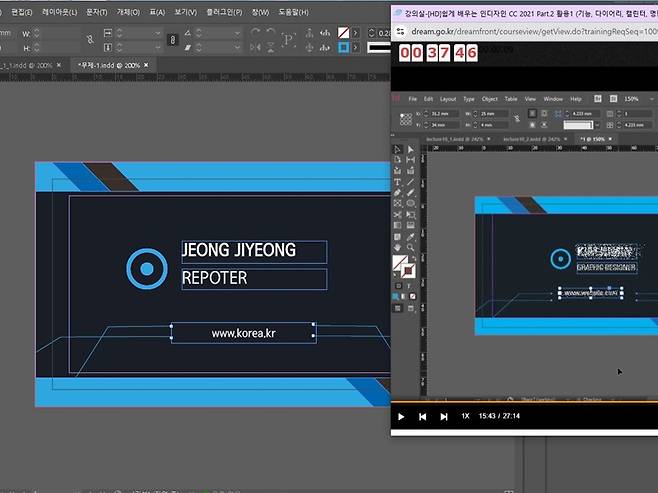Click the fill none swatch in control bar
The height and width of the screenshot is (493, 658).
(x=344, y=33)
